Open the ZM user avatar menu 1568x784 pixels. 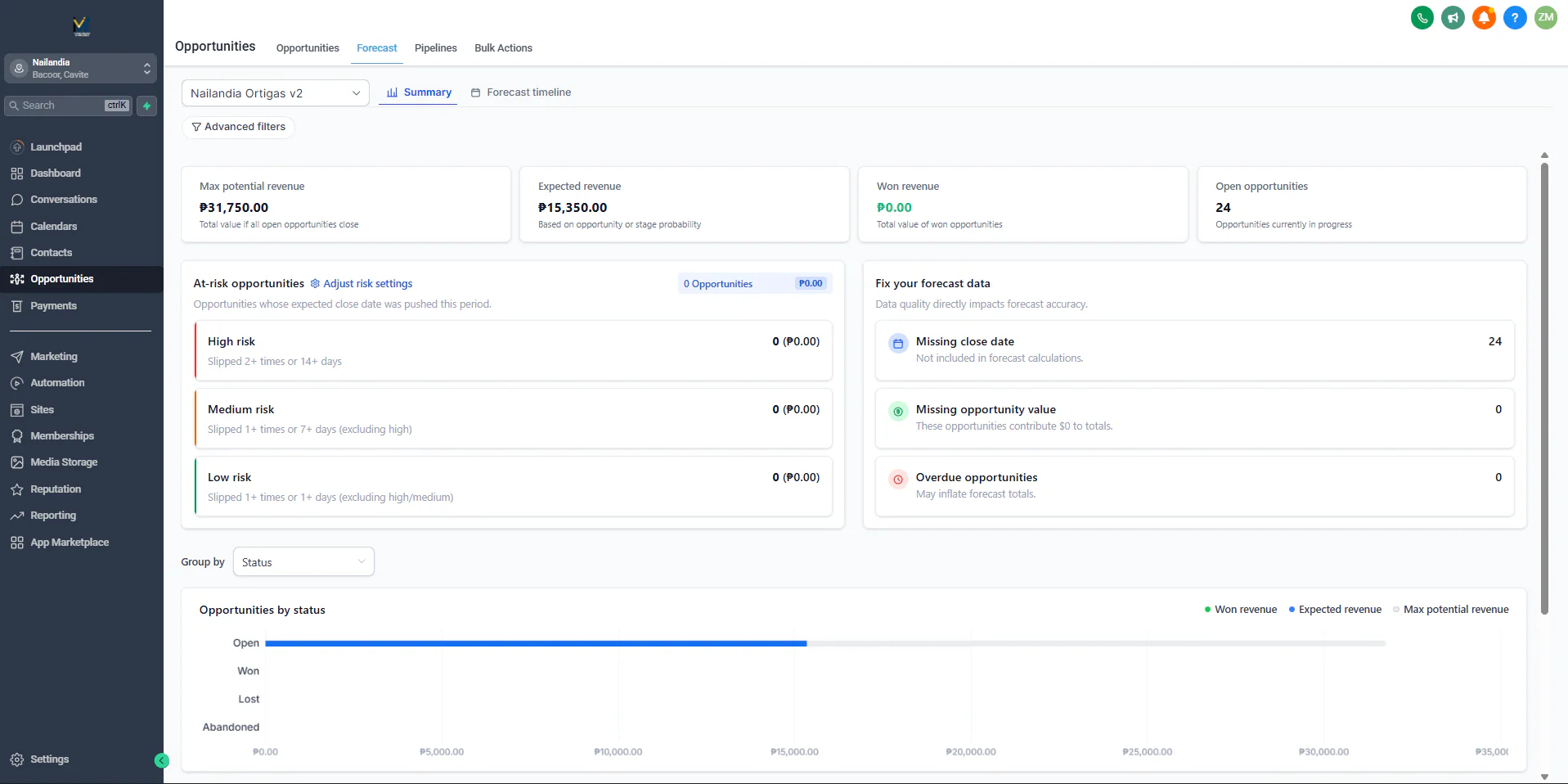click(1546, 17)
